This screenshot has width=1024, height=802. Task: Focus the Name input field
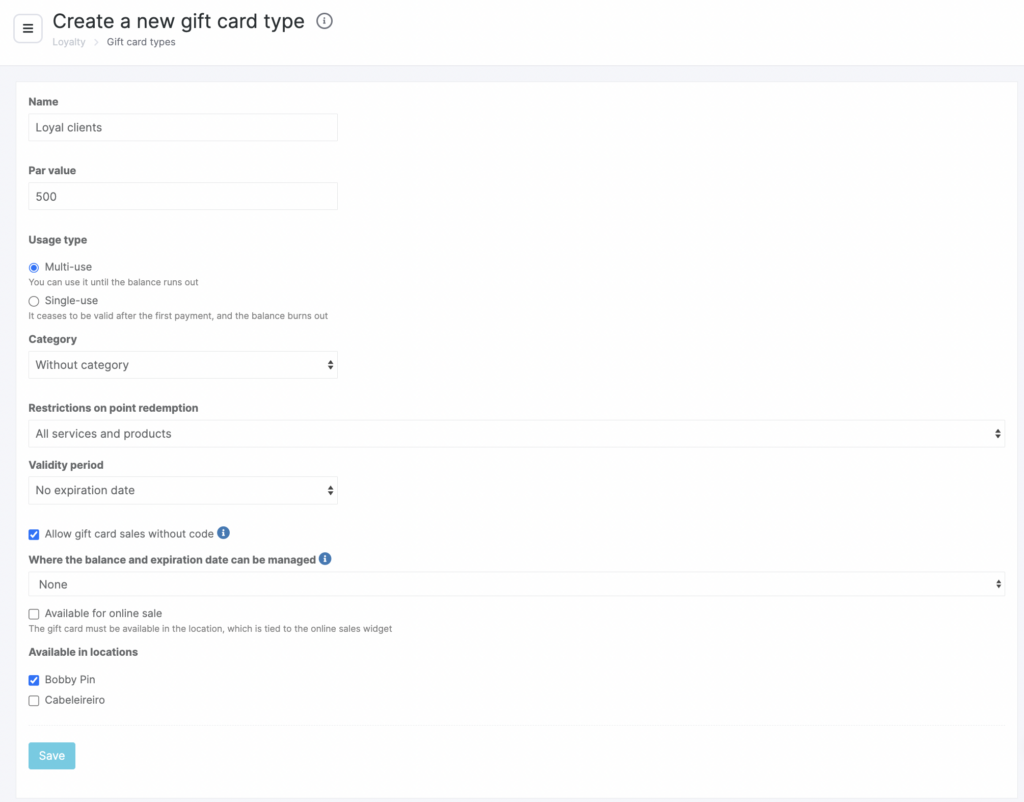[183, 127]
